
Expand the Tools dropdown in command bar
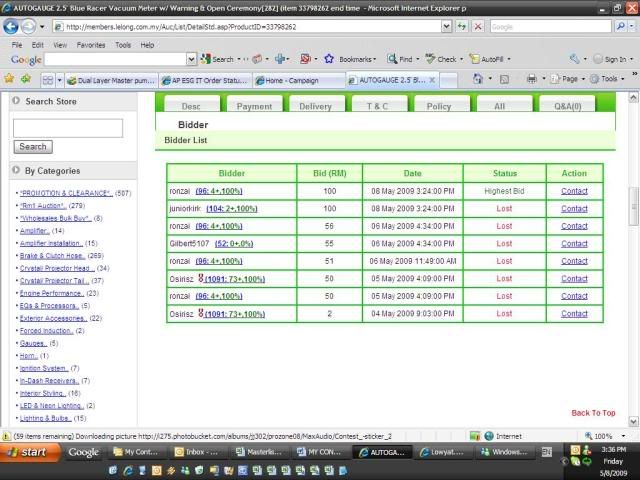tap(610, 79)
